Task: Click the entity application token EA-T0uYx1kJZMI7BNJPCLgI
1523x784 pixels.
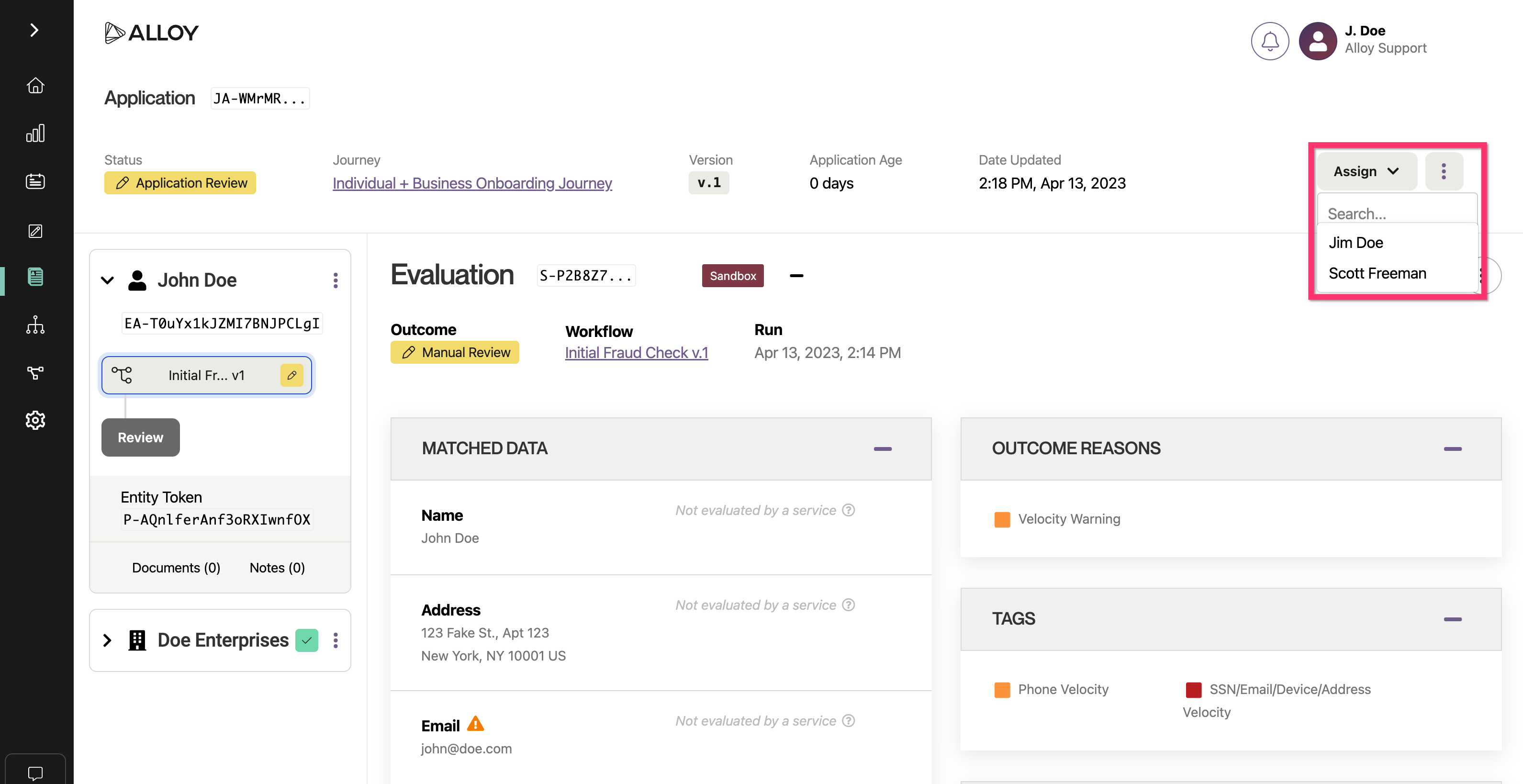Action: [222, 324]
